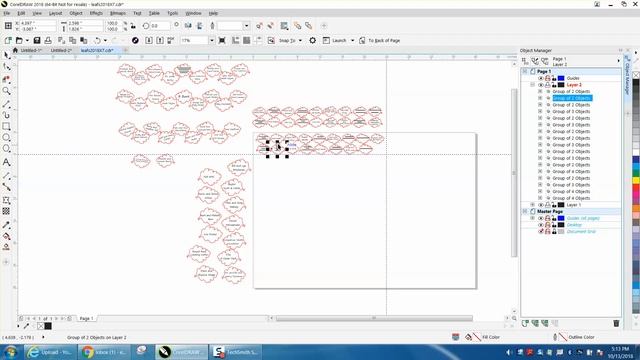The height and width of the screenshot is (360, 640).
Task: Select the Ellipse tool
Action: pyautogui.click(x=6, y=138)
